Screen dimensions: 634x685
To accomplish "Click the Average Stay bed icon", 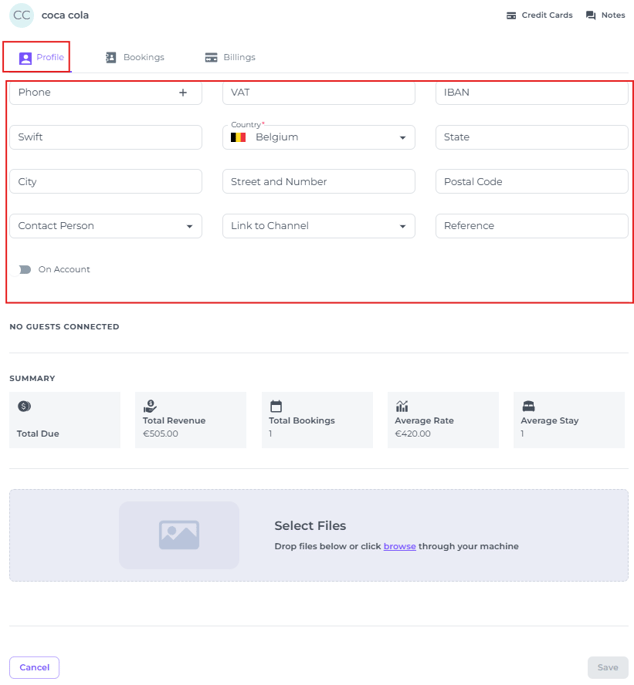I will [528, 406].
